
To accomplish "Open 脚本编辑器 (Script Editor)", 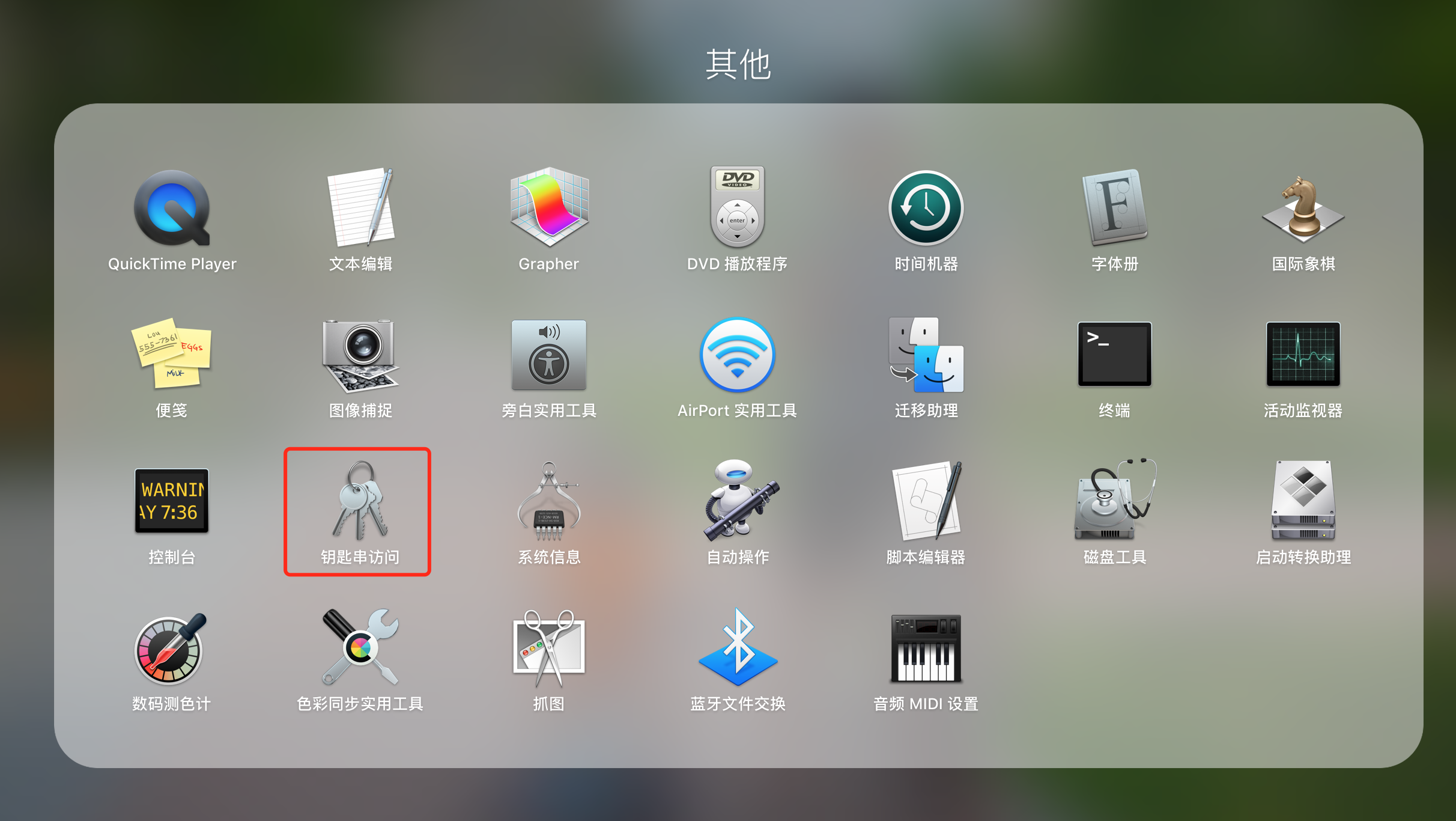I will pyautogui.click(x=925, y=502).
